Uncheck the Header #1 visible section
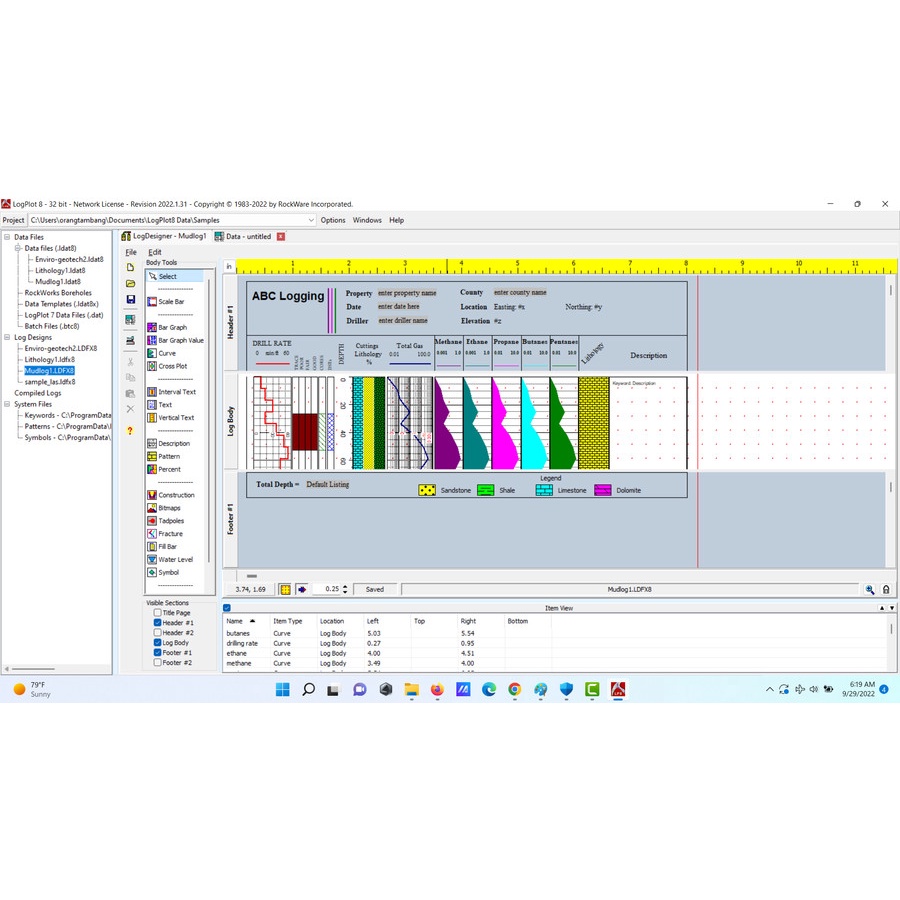 158,622
